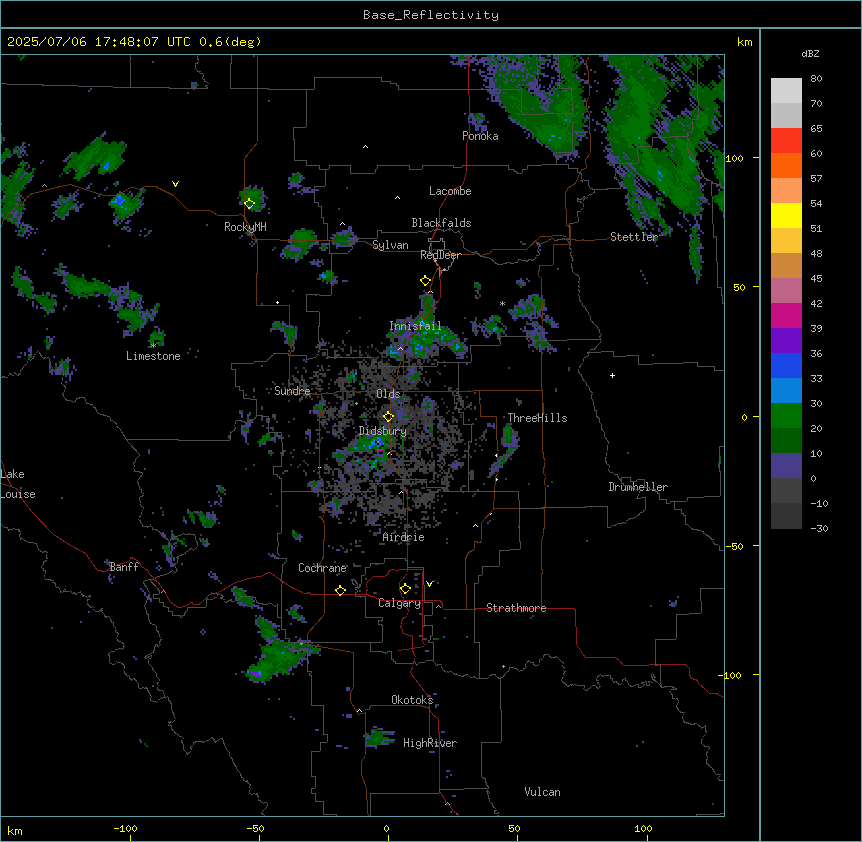
Task: Click the yellow diamond marker above Calgary
Action: pyautogui.click(x=405, y=589)
